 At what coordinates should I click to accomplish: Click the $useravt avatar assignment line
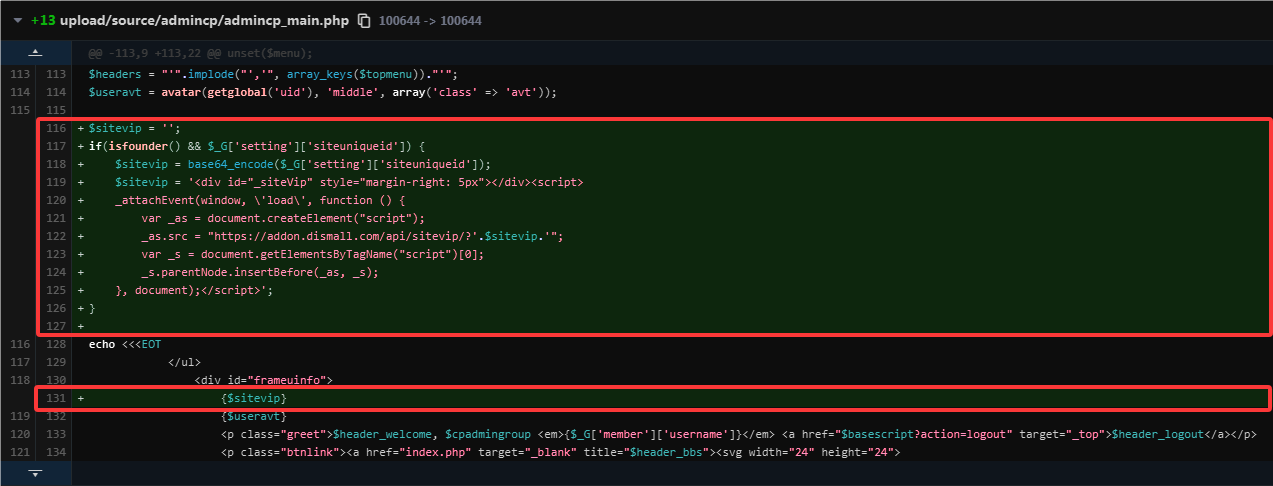pos(321,92)
